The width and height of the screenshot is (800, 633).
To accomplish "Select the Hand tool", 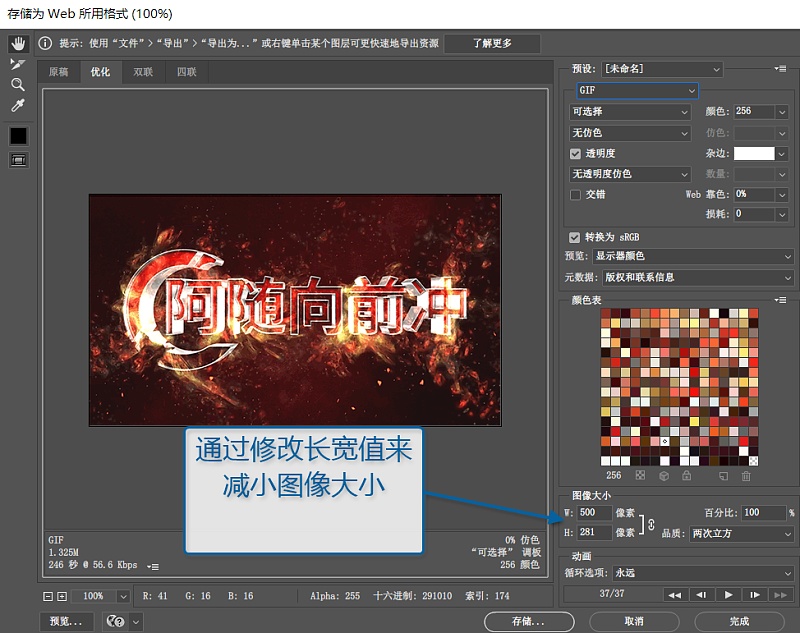I will point(18,44).
